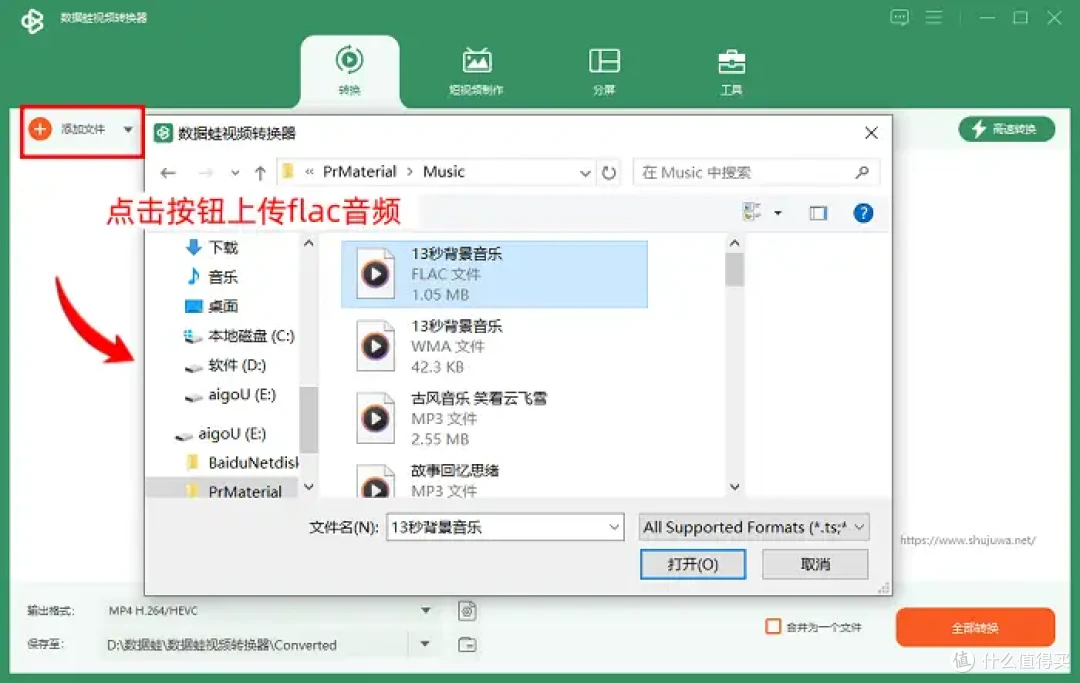Image resolution: width=1080 pixels, height=683 pixels.
Task: Toggle the preview pane icon in dialog toolbar
Action: [818, 212]
